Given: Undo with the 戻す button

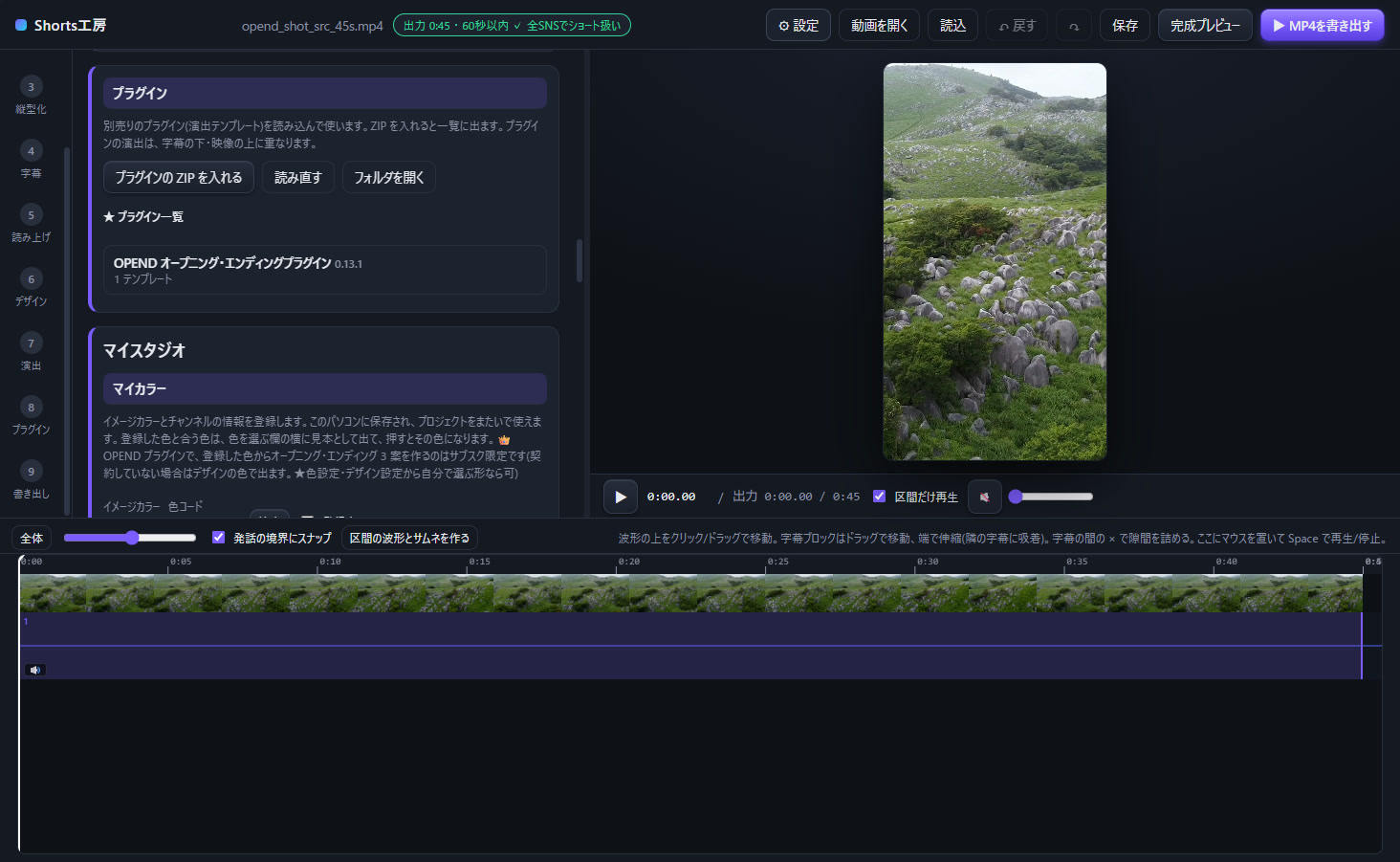Looking at the screenshot, I should point(1017,26).
